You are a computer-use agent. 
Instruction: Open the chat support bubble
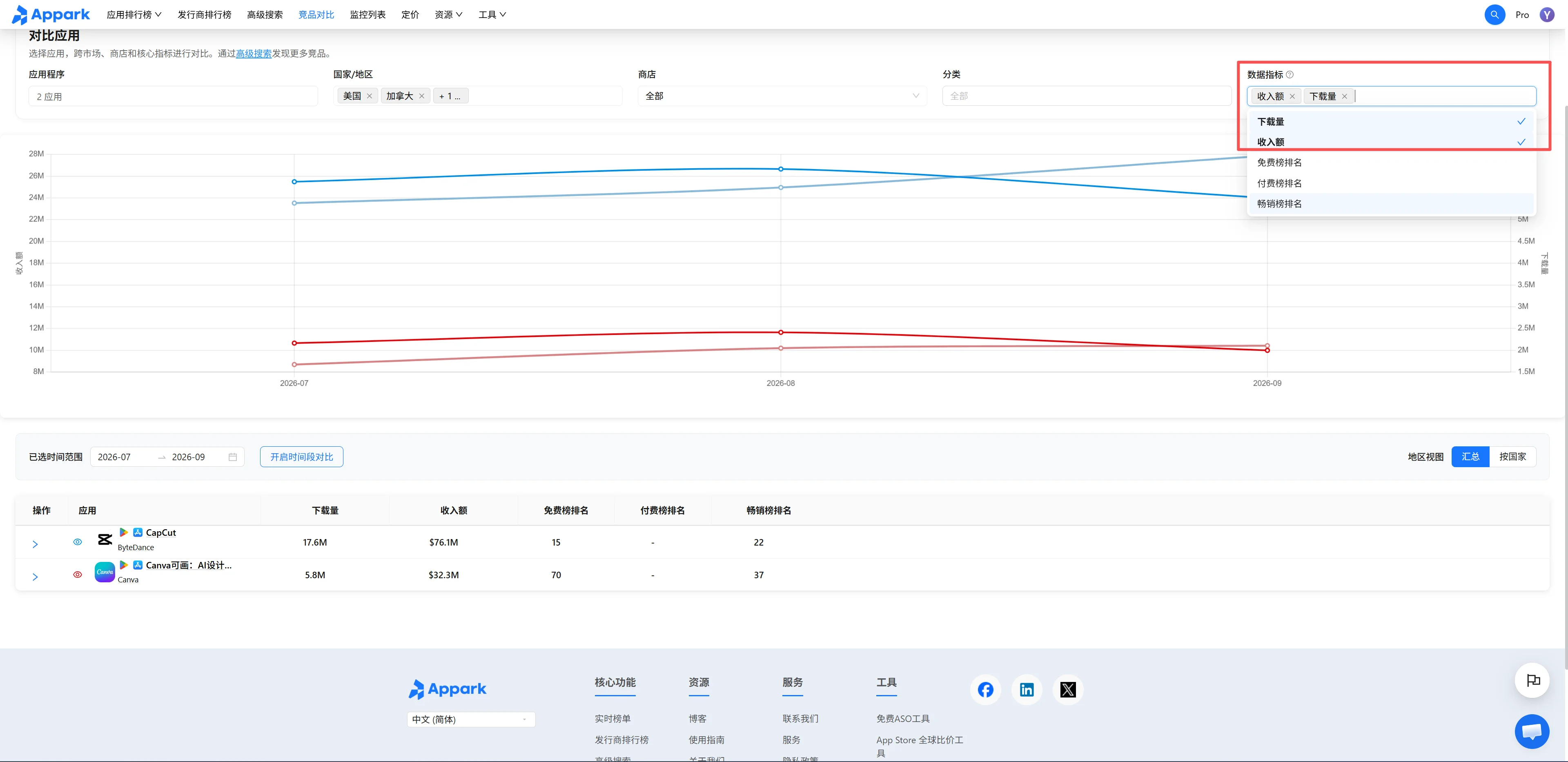[1532, 731]
